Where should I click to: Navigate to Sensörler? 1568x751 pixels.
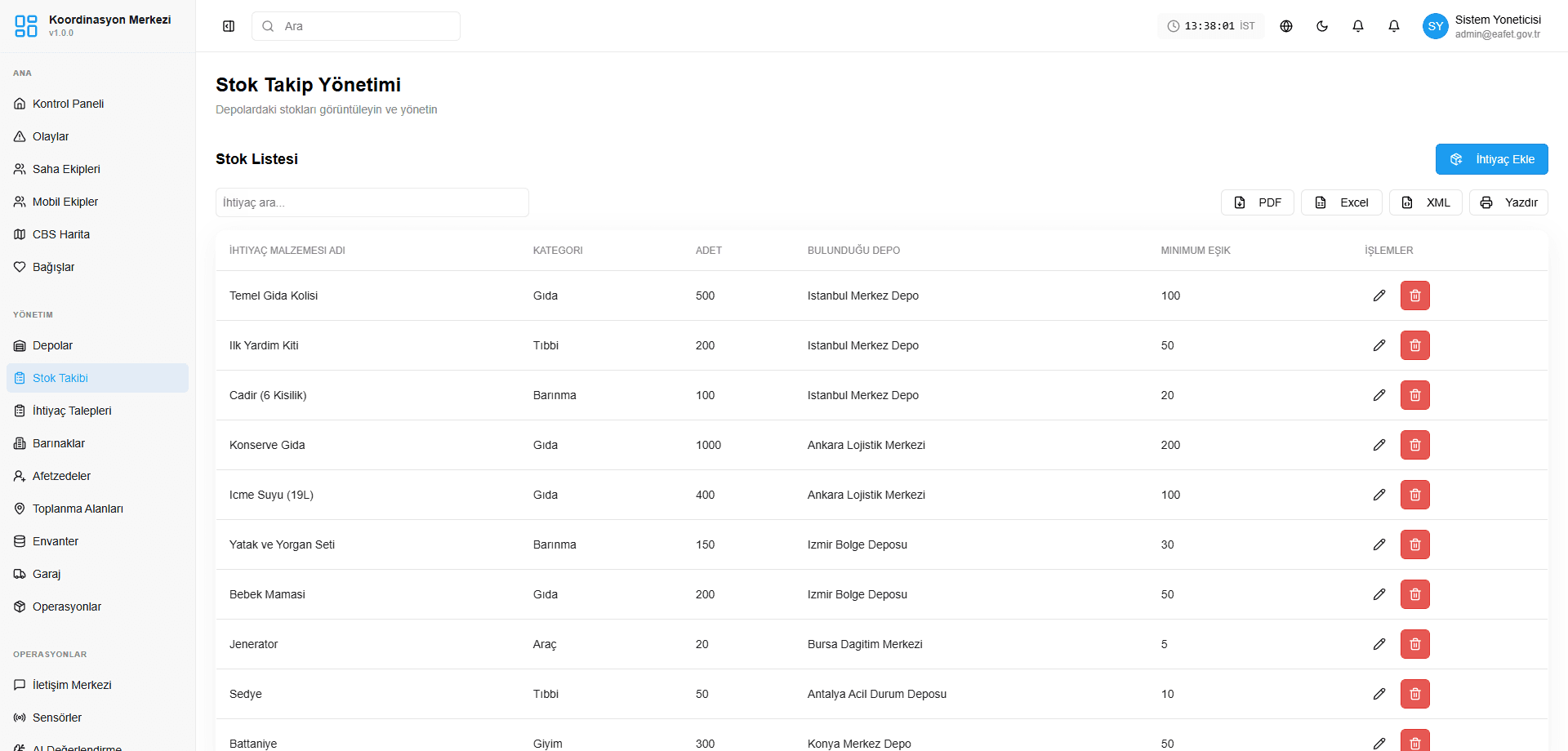click(97, 718)
